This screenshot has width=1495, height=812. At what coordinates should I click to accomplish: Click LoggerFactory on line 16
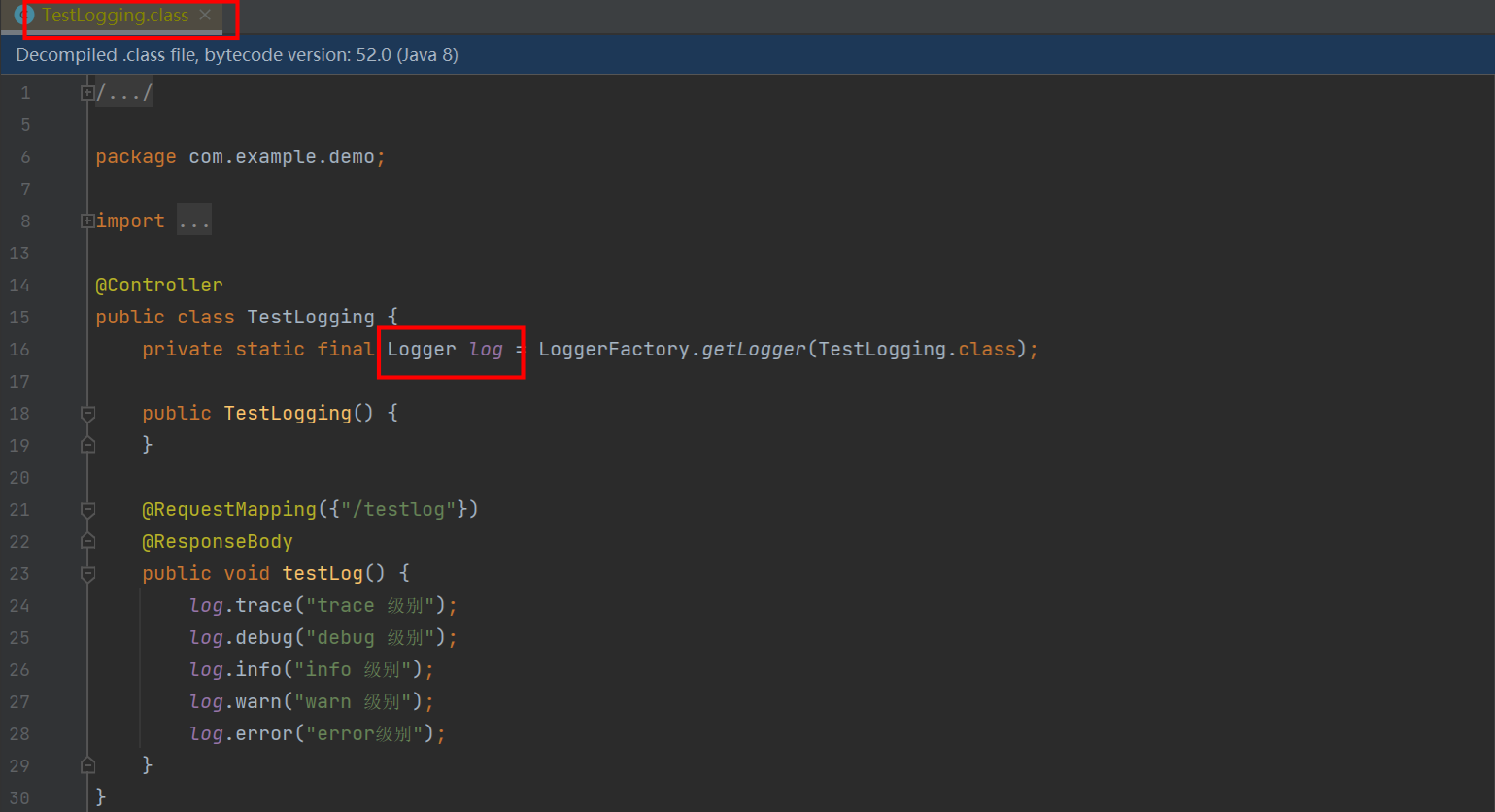click(x=614, y=350)
